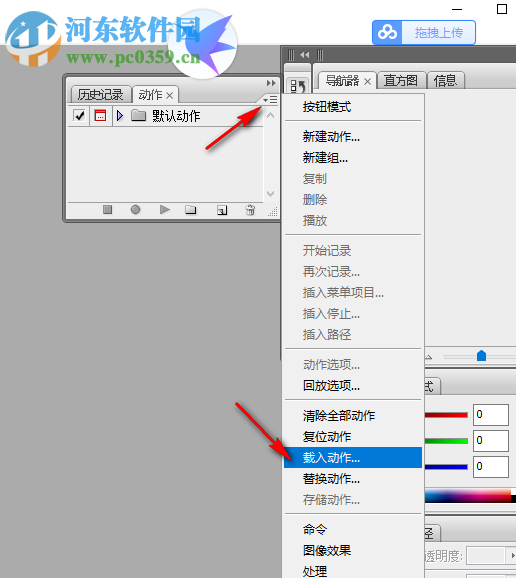Click the red value input field
516x578 pixels.
pyautogui.click(x=491, y=415)
